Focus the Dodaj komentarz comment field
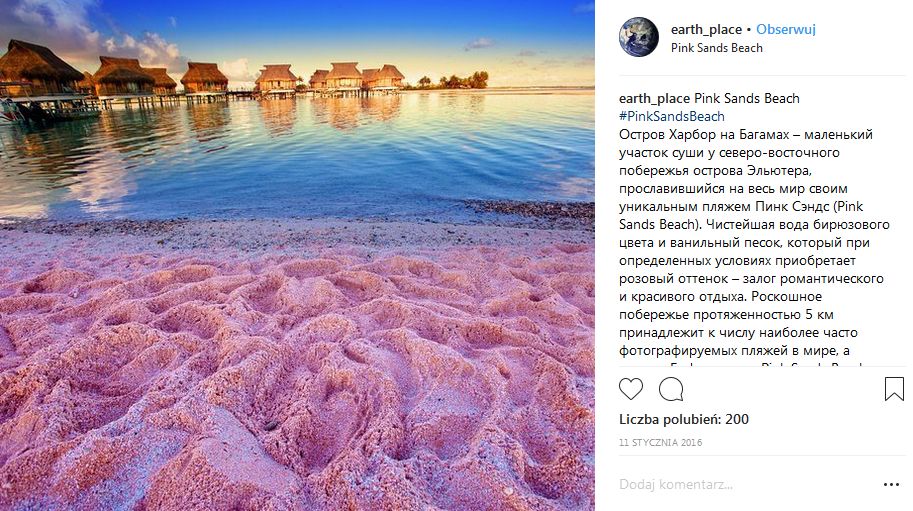 [745, 484]
